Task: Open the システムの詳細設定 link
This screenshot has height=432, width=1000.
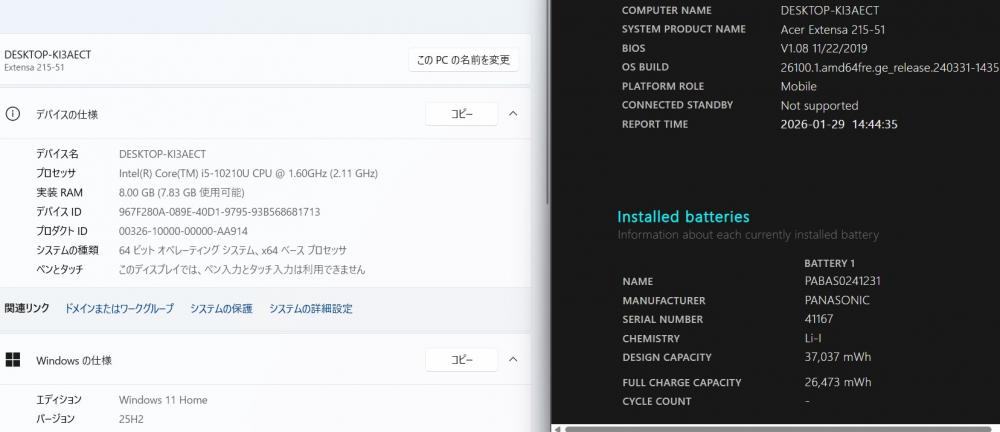Action: [311, 309]
